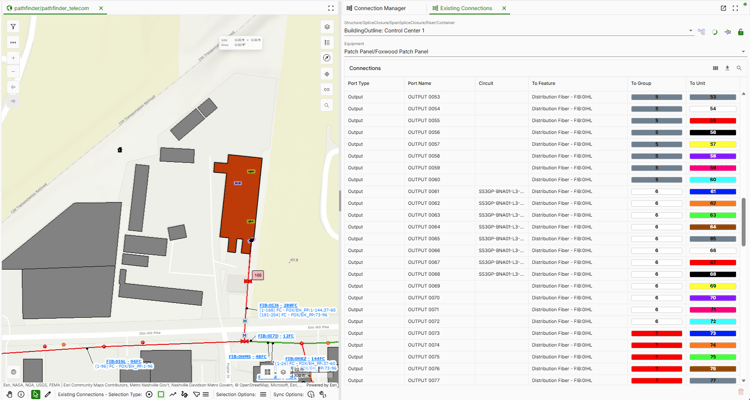Sort by Port Type column

pyautogui.click(x=358, y=83)
